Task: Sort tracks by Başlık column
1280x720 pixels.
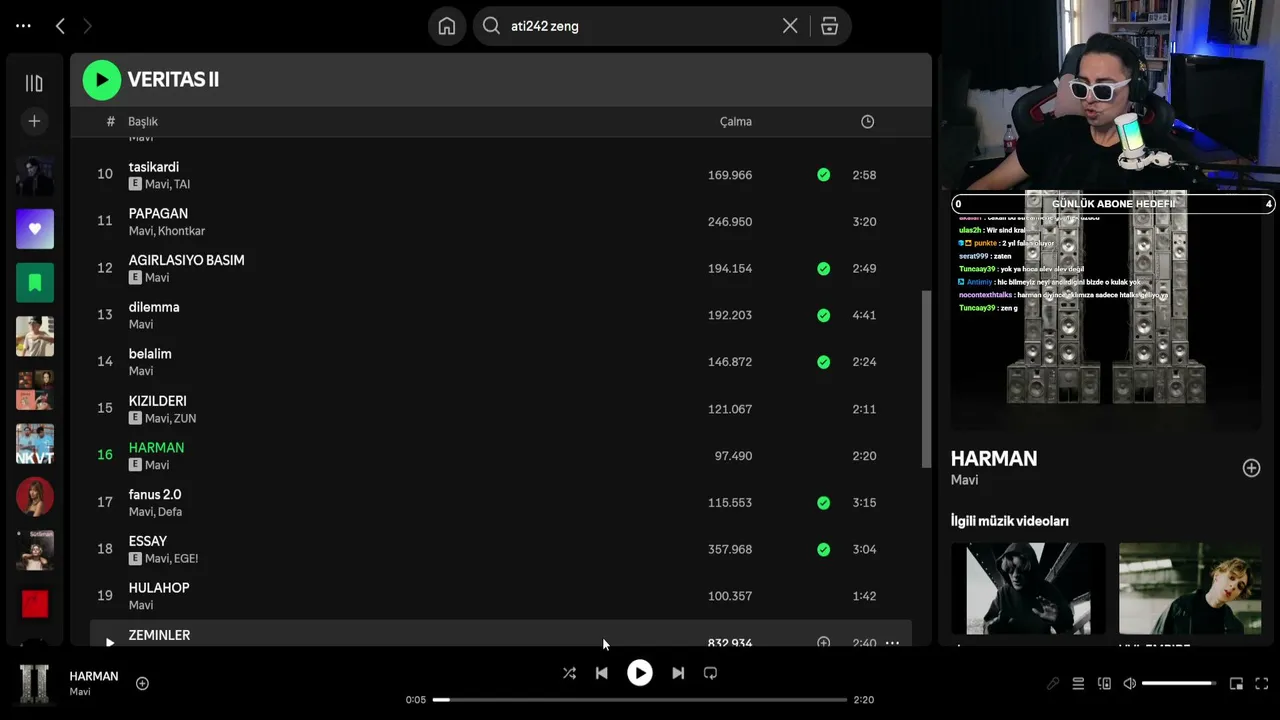Action: coord(143,121)
